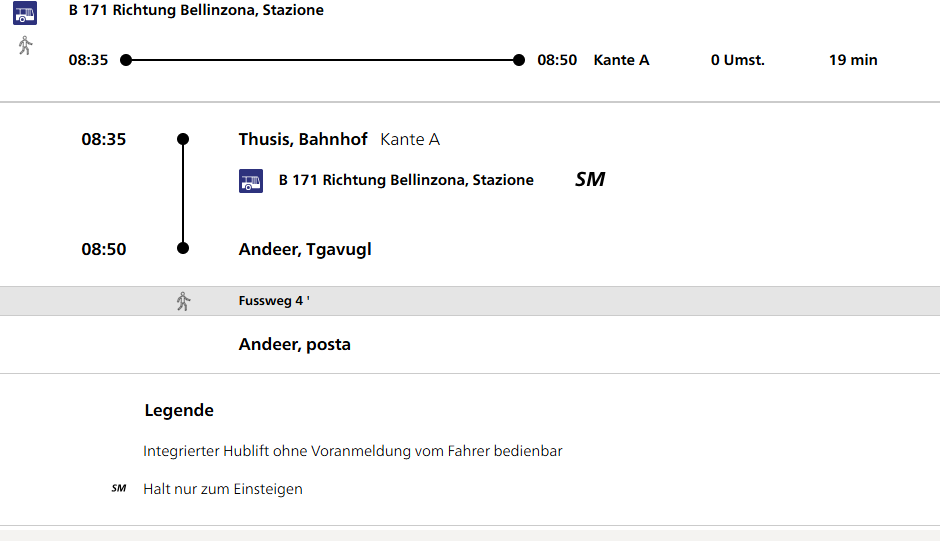Click the Legende heading
Viewport: 940px width, 541px height.
tap(179, 410)
